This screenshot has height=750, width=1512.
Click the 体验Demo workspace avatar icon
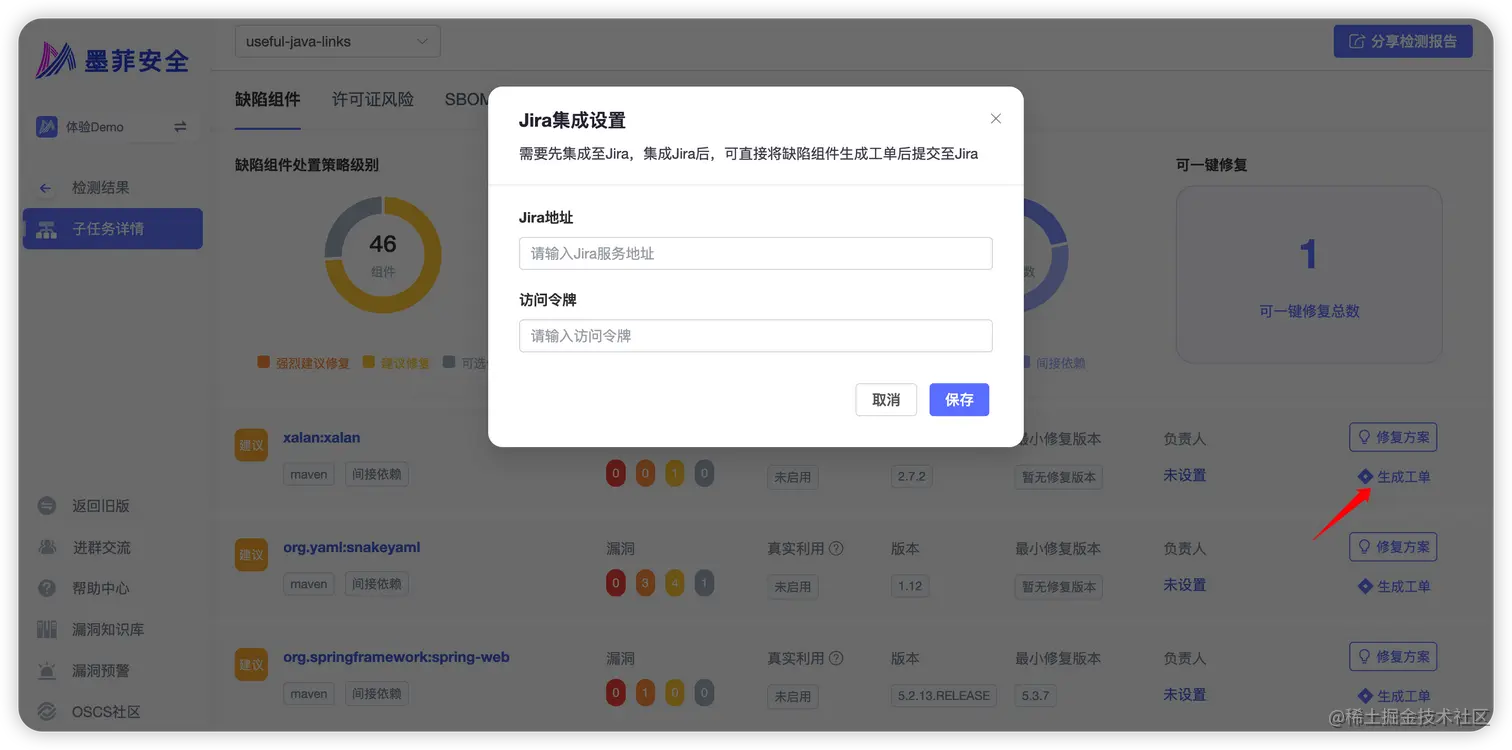pos(46,127)
